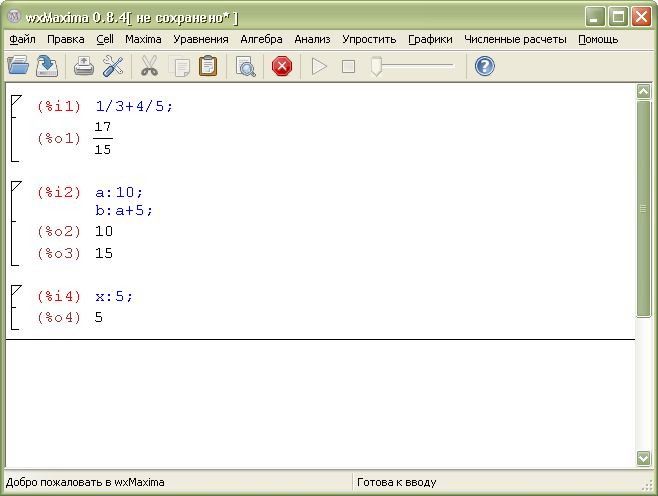Image resolution: width=658 pixels, height=496 pixels.
Task: Open the Анализ menu
Action: [312, 39]
